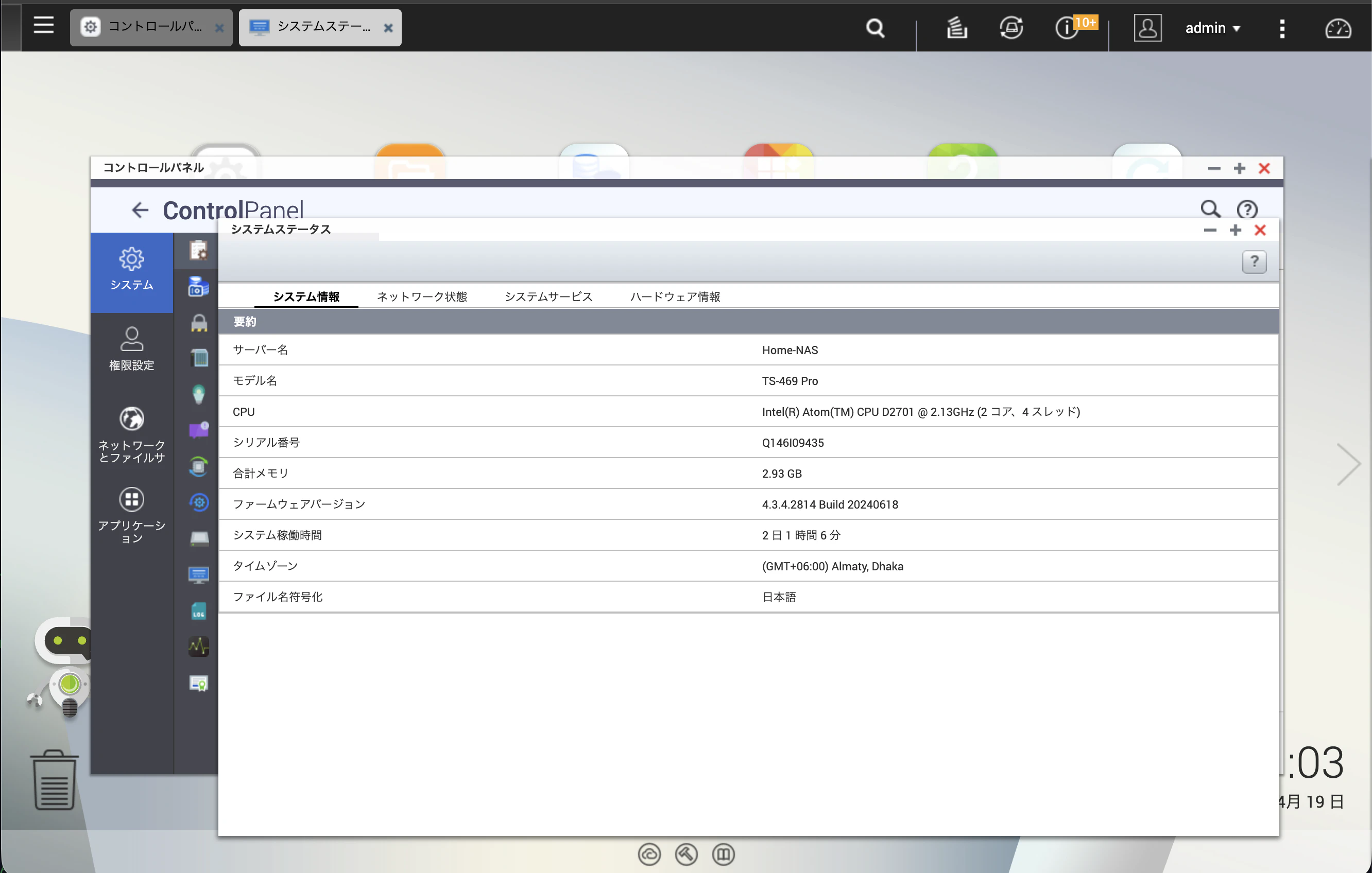Click the ファームウェアバージョン row label
Image resolution: width=1372 pixels, height=873 pixels.
[x=299, y=504]
